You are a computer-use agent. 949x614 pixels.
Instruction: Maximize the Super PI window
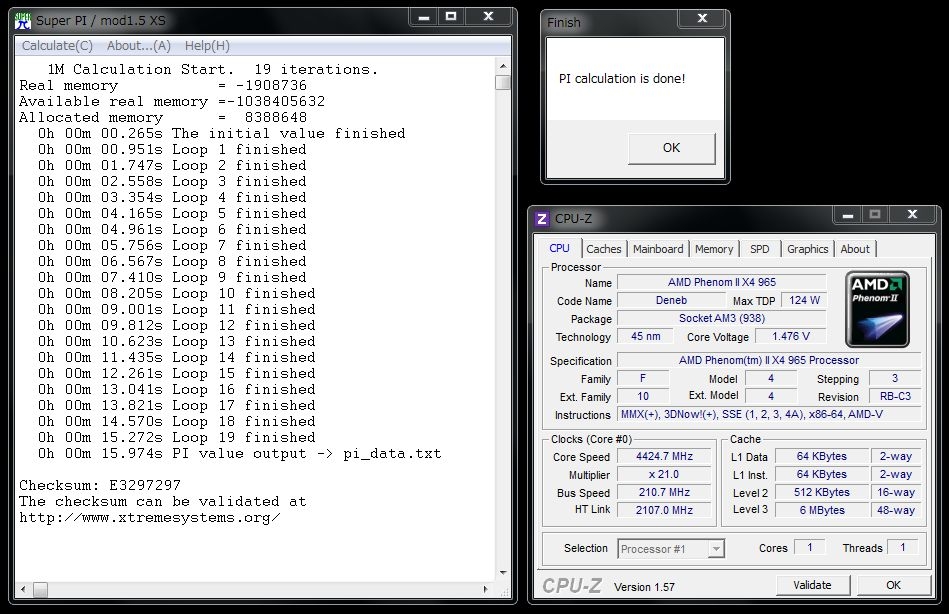(451, 17)
